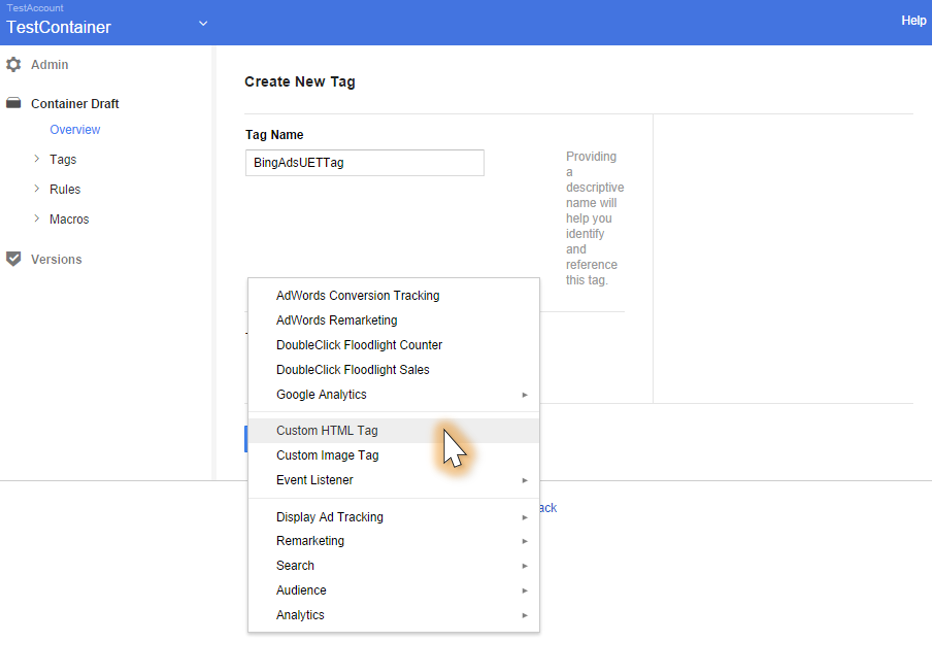932x645 pixels.
Task: Open the Analytics submenu arrow
Action: pyautogui.click(x=524, y=615)
